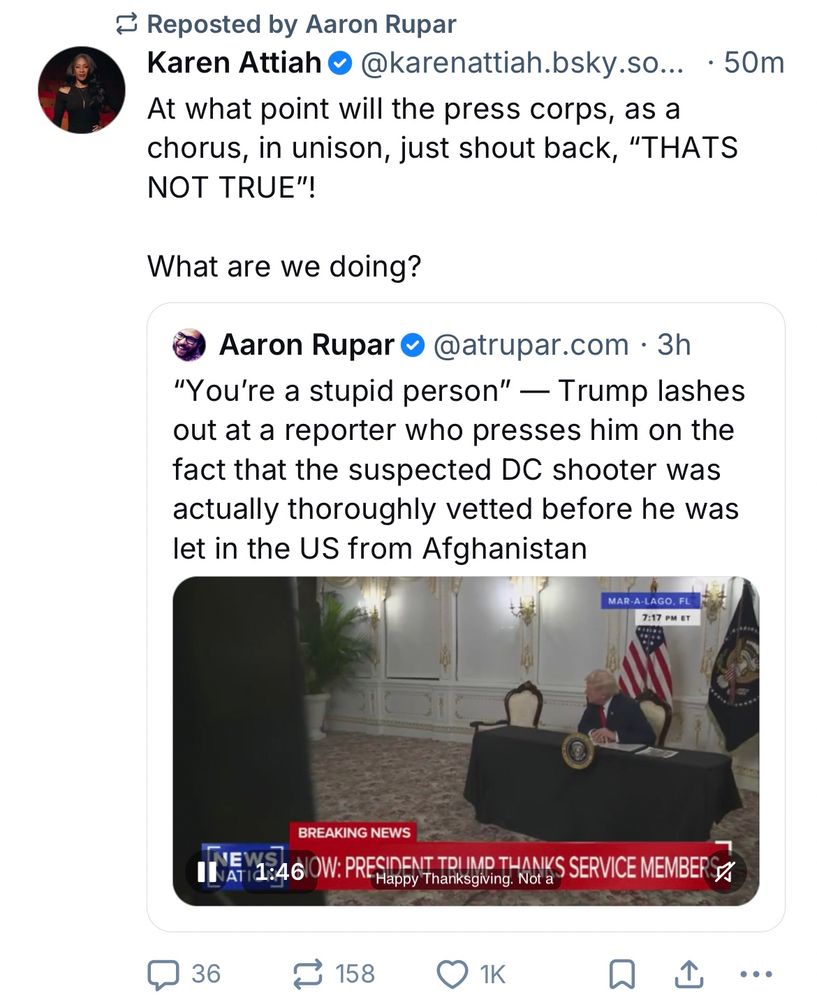The height and width of the screenshot is (1000, 817).
Task: Open the three-dot more options menu
Action: tap(756, 974)
